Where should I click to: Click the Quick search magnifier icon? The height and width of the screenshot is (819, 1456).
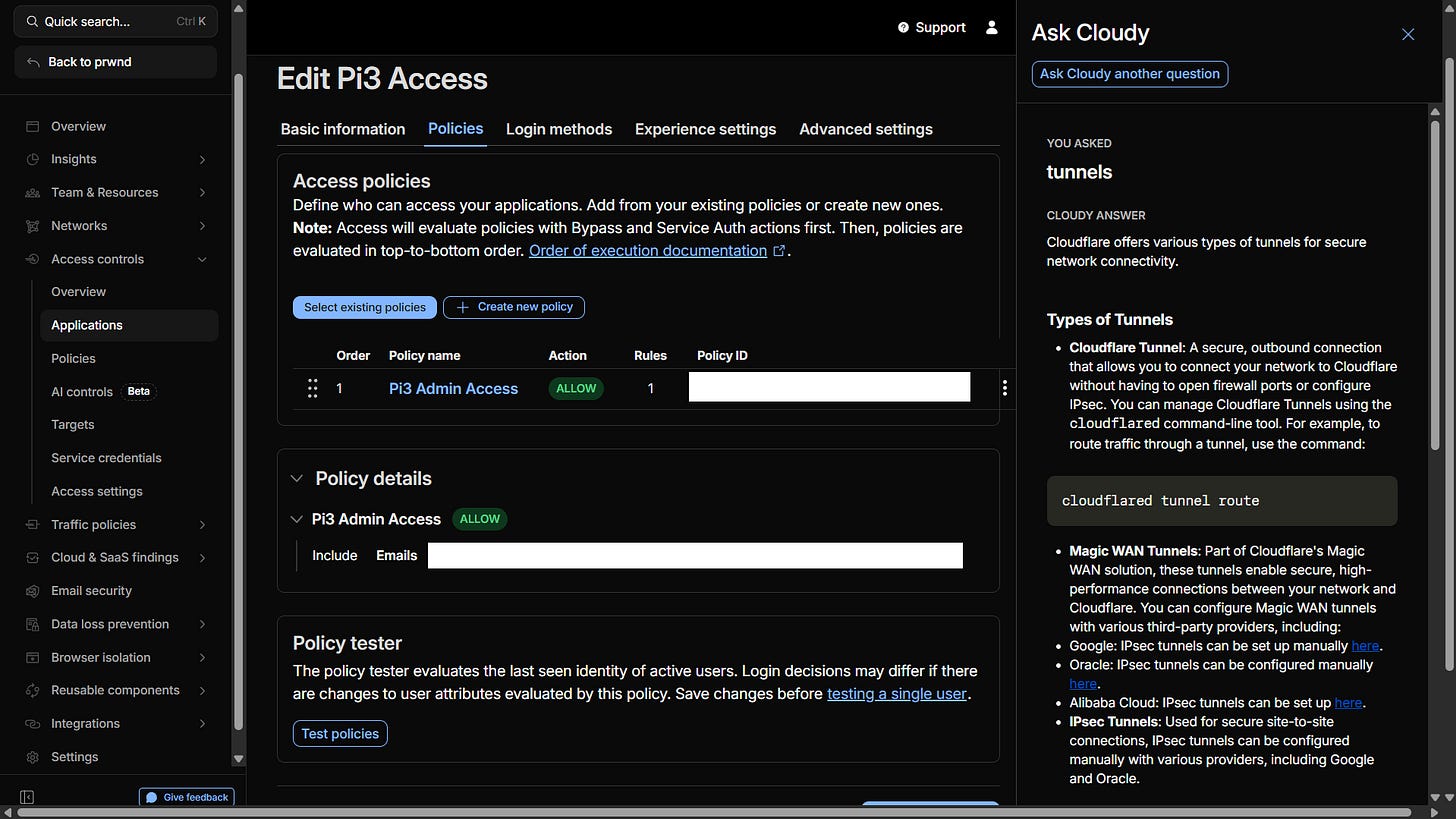click(33, 21)
